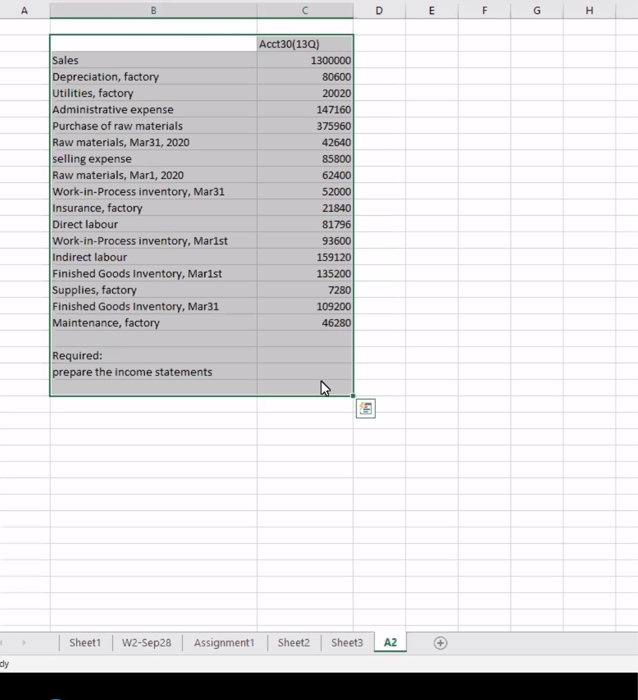Click the 85800 value cell
The image size is (638, 700).
tap(305, 159)
